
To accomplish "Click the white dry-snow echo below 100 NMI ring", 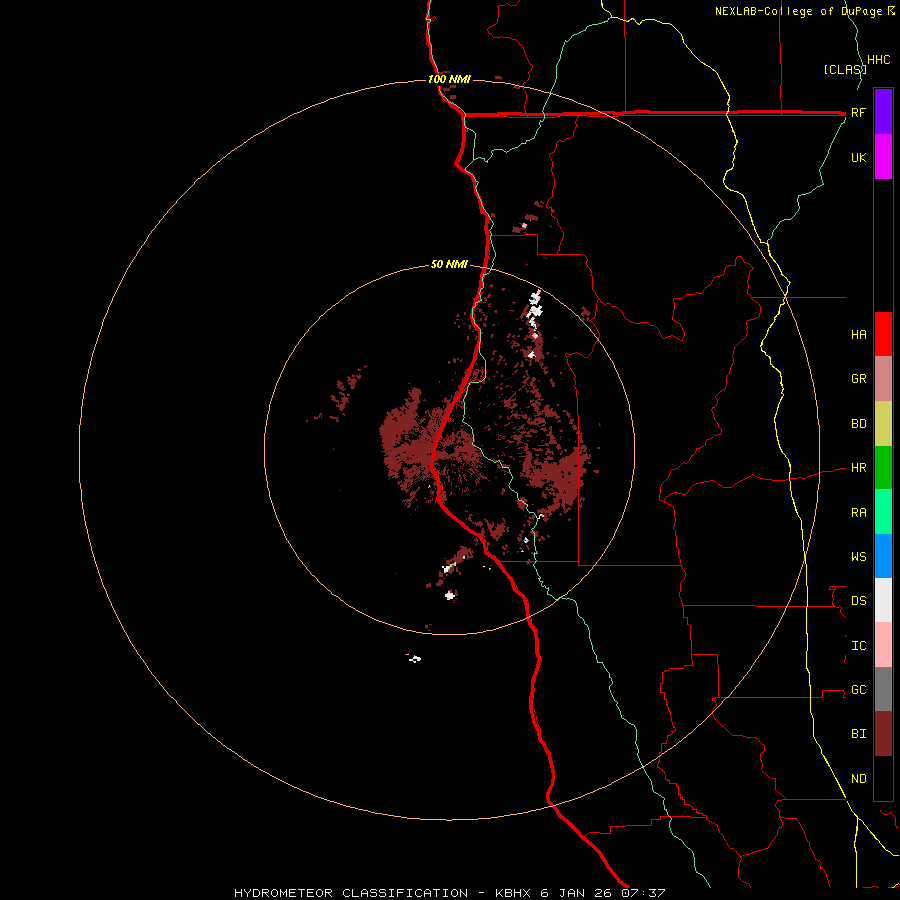I will (x=415, y=658).
